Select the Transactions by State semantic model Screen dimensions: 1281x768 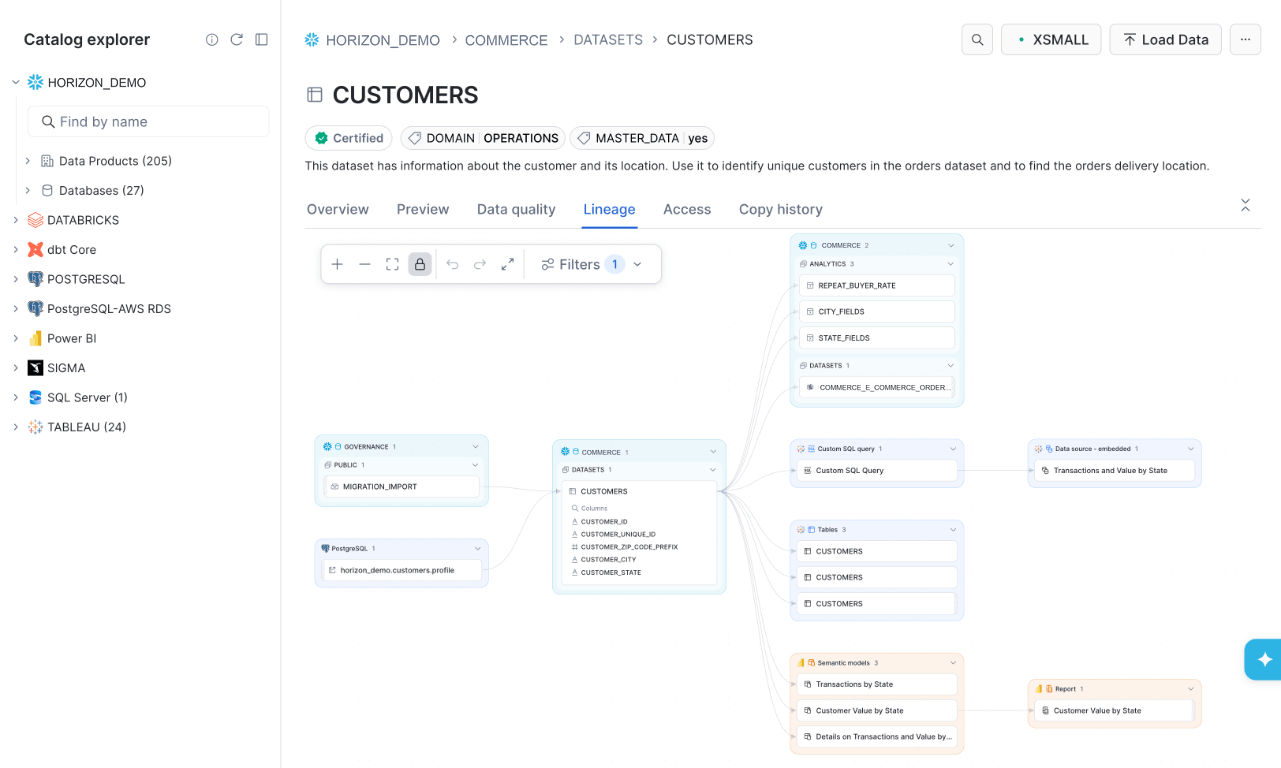pyautogui.click(x=878, y=685)
